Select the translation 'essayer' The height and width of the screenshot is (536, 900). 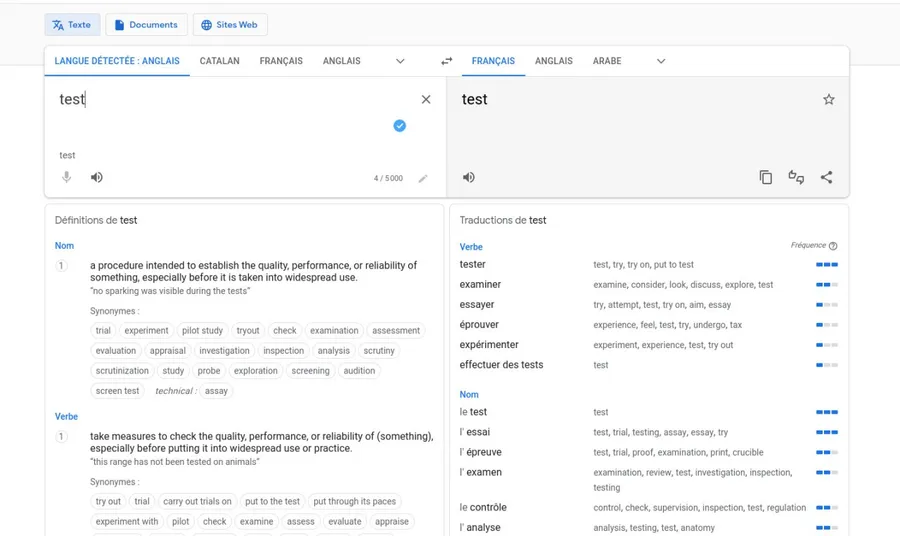(477, 305)
